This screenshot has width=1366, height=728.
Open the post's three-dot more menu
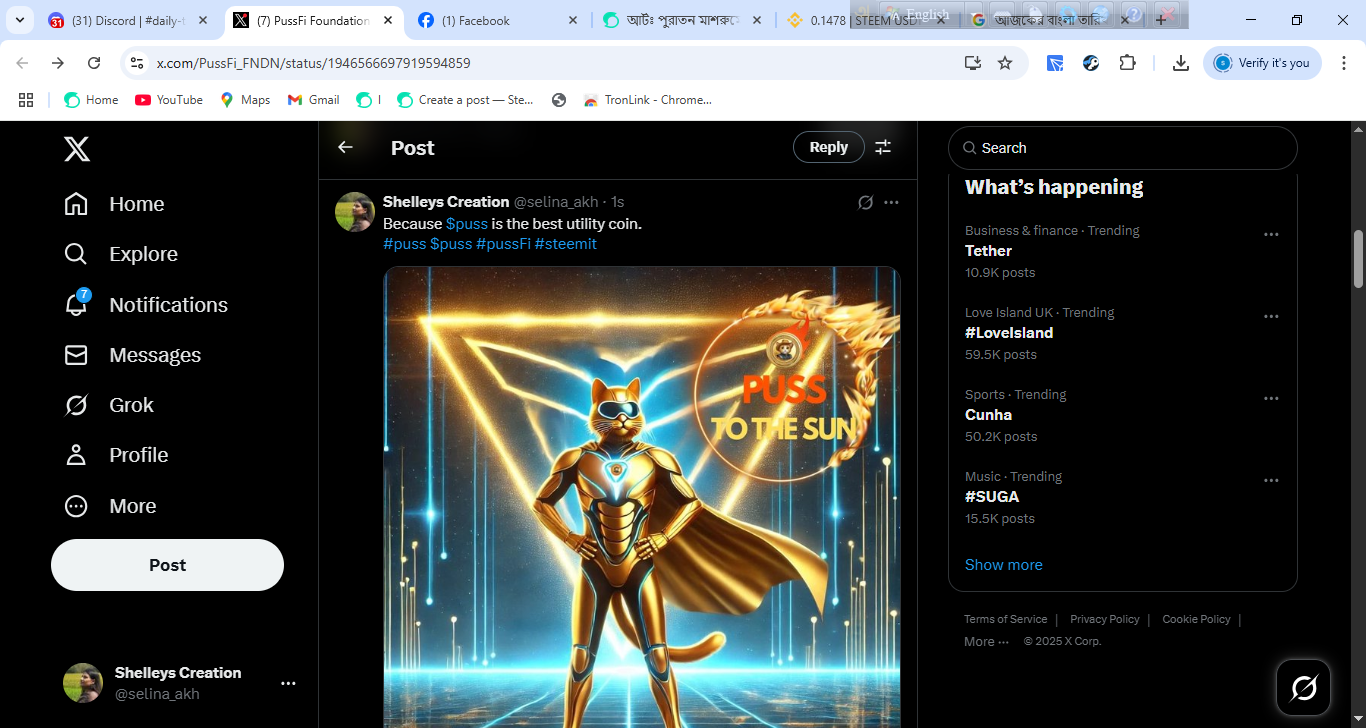click(x=891, y=202)
